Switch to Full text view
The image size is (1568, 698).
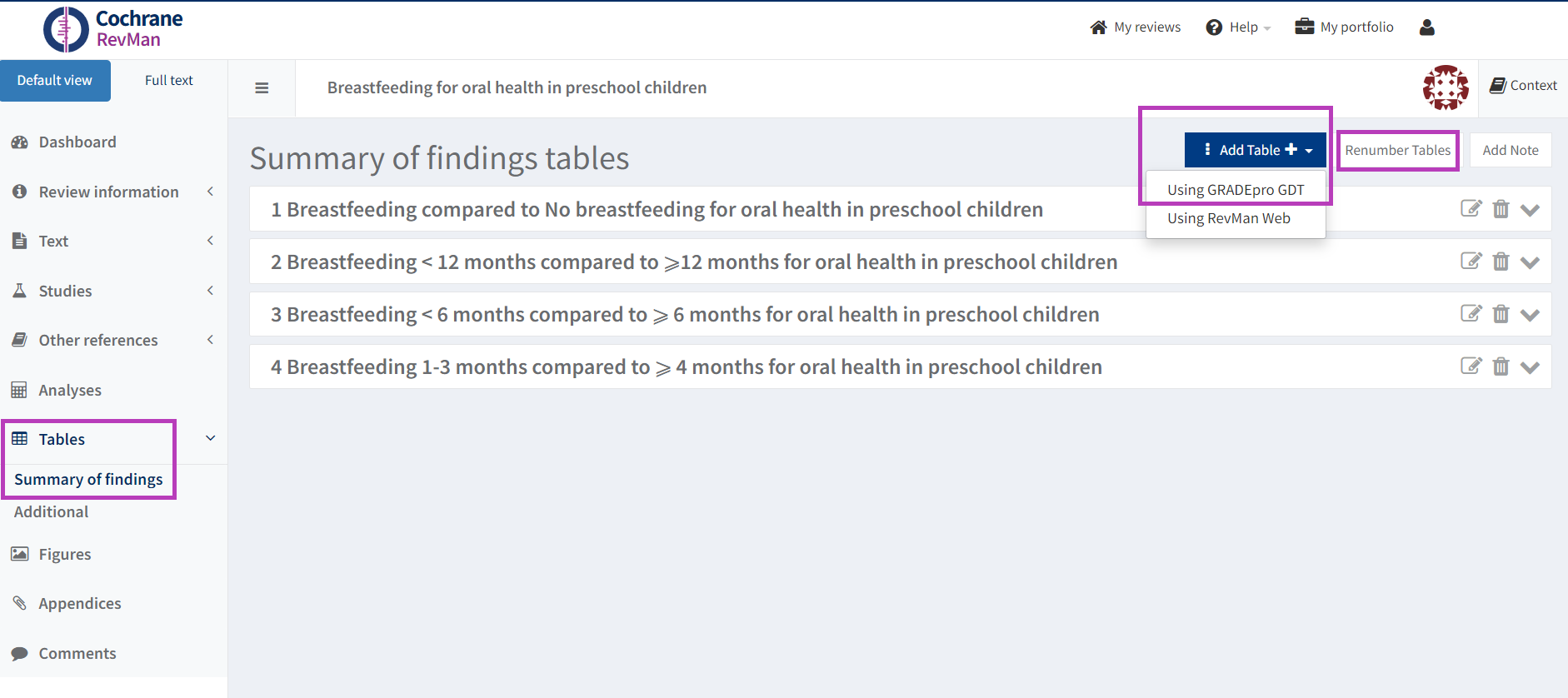(168, 81)
